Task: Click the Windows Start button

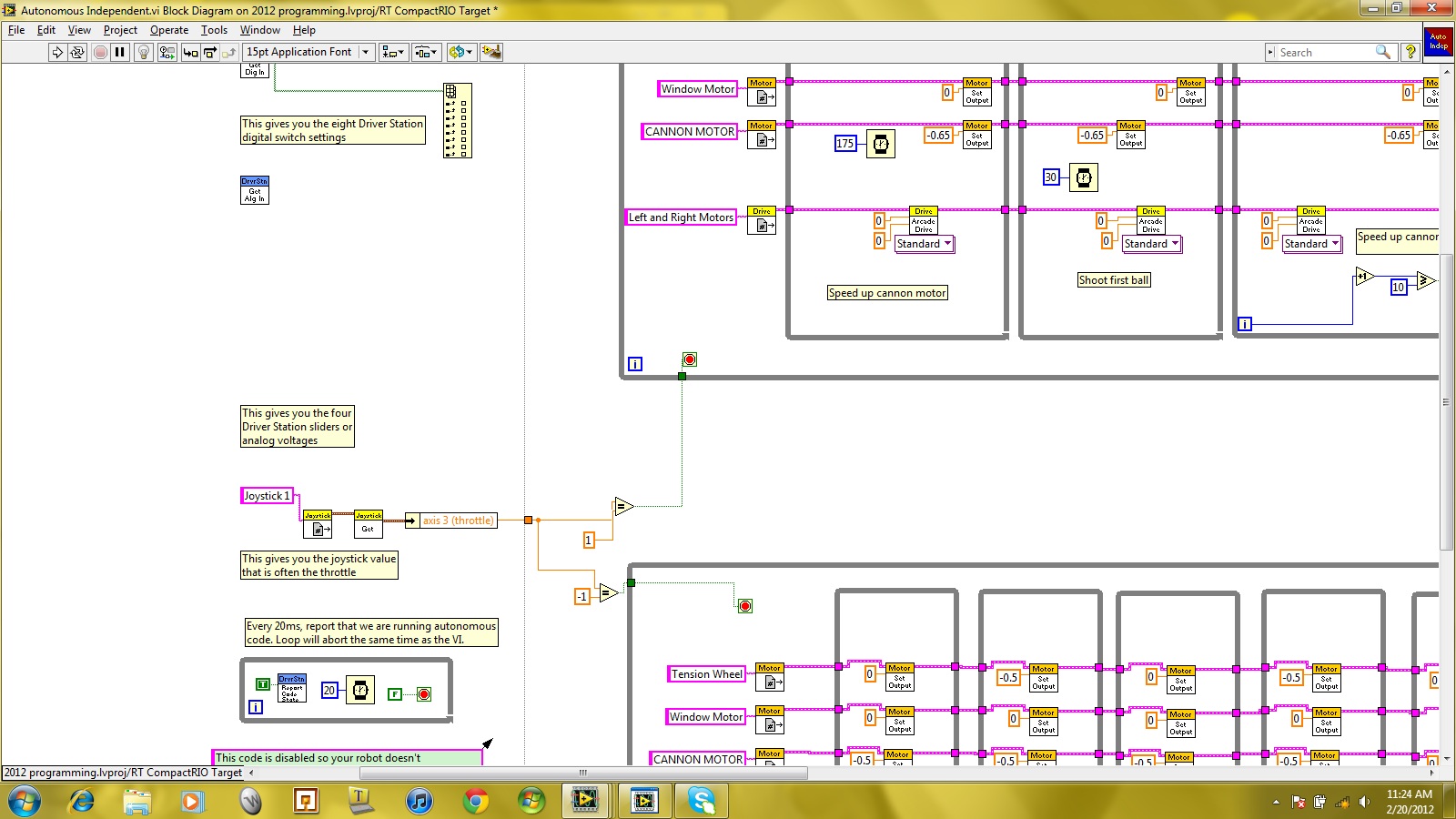Action: (25, 801)
